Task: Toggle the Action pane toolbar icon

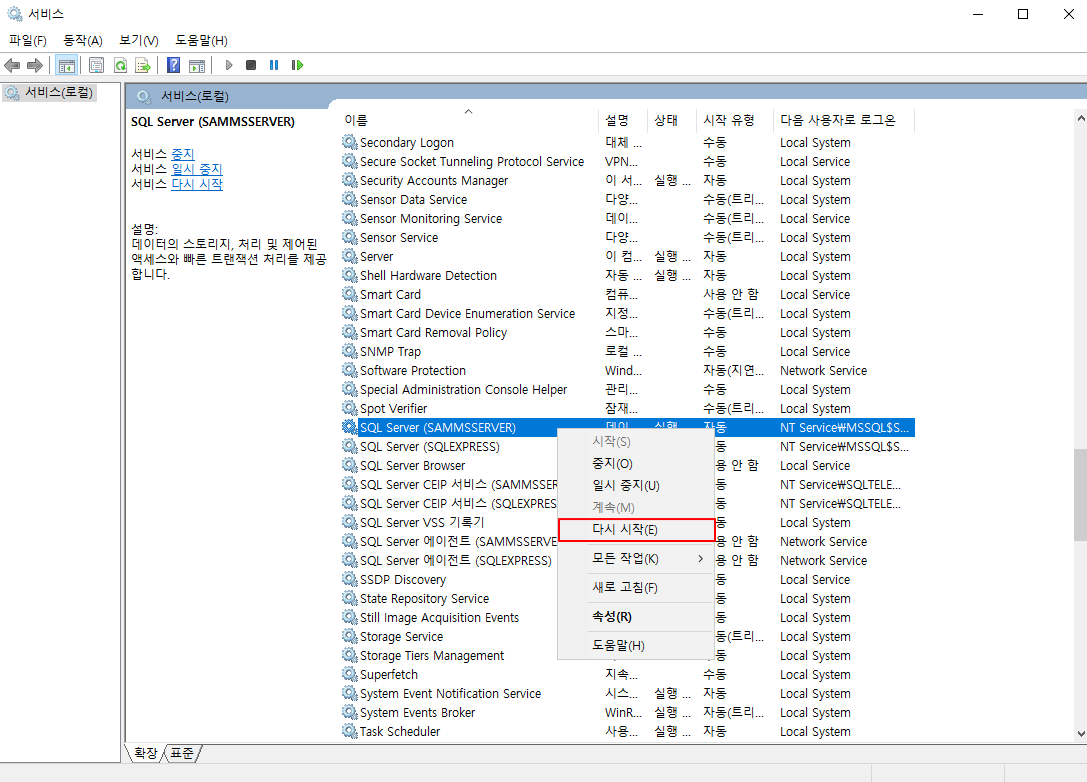Action: coord(197,65)
